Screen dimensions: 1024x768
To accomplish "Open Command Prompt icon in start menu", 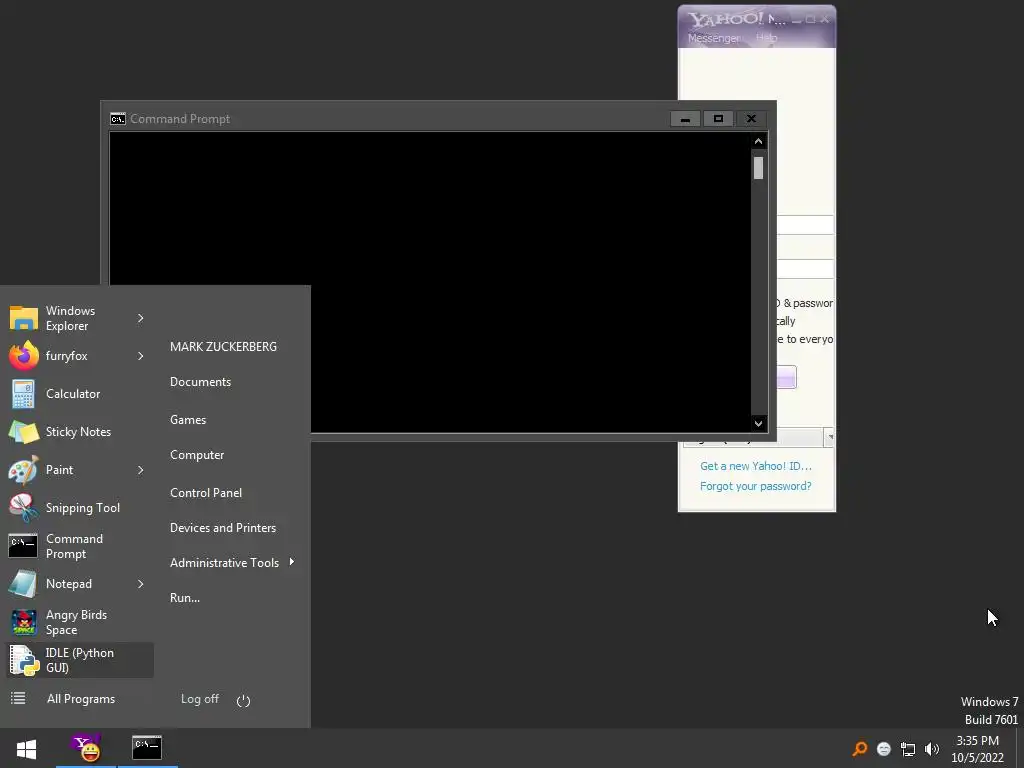I will (24, 546).
